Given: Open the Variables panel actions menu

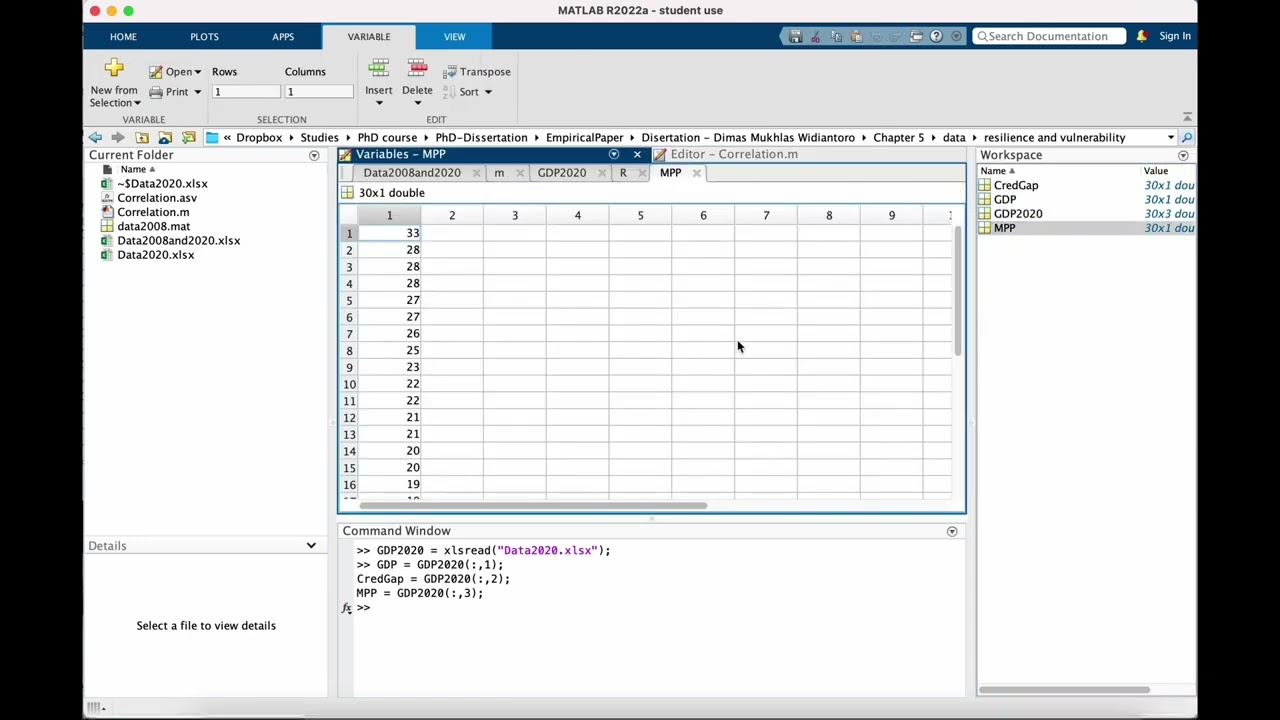Looking at the screenshot, I should 614,154.
